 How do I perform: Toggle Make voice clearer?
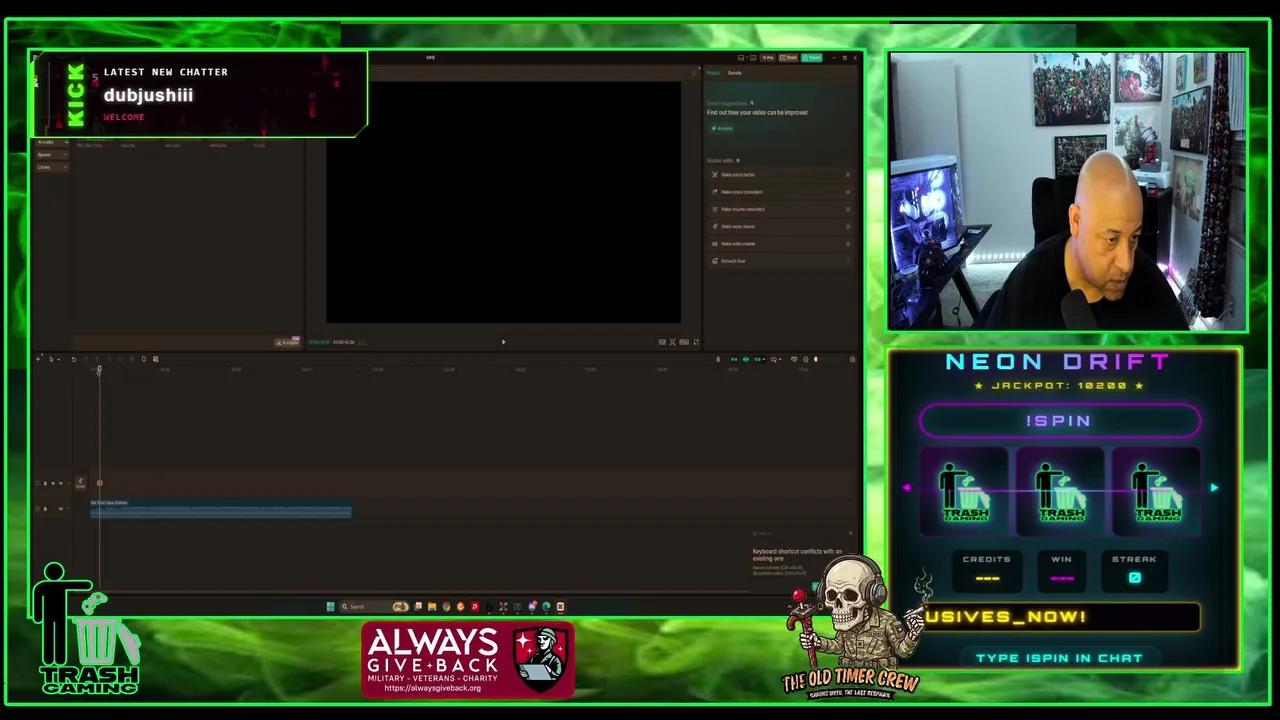click(x=848, y=226)
